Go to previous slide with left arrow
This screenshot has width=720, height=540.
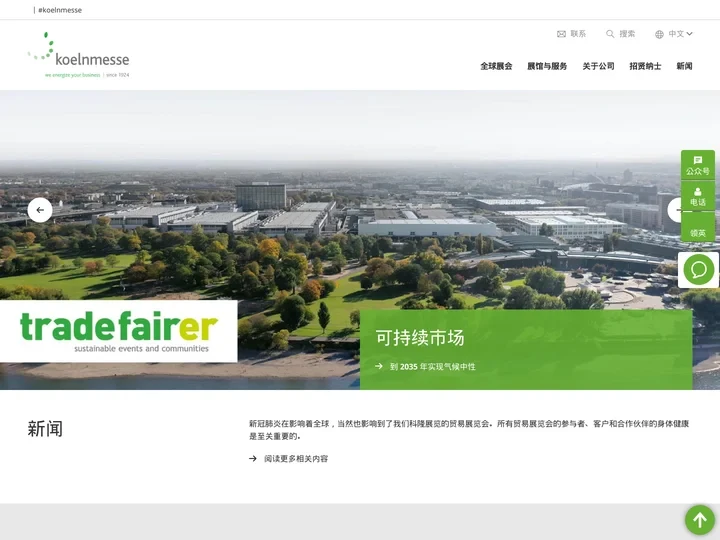pos(40,210)
